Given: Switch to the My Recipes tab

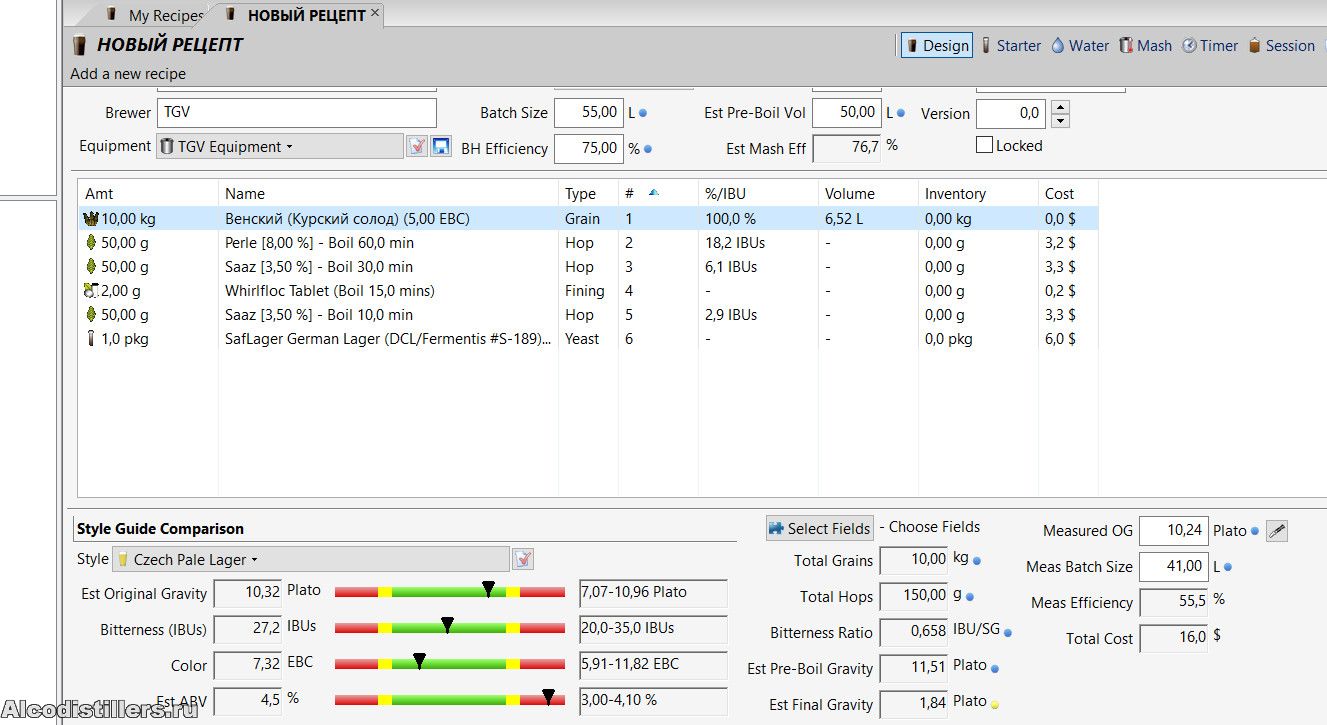Looking at the screenshot, I should click(164, 16).
